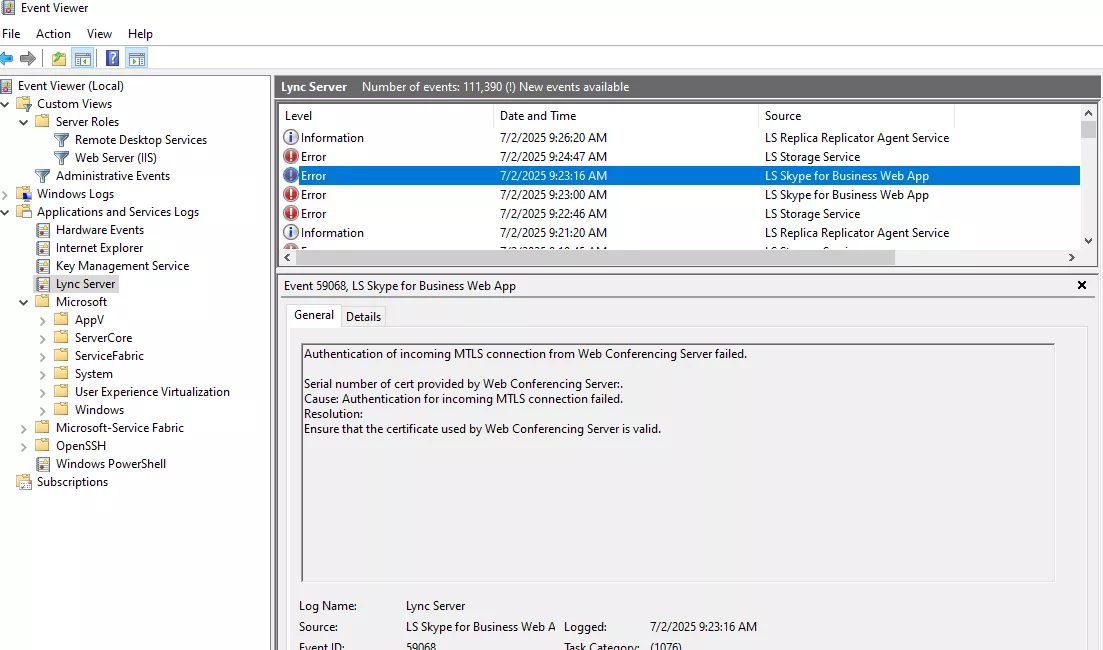Image resolution: width=1103 pixels, height=650 pixels.
Task: Select the 9:23:00 AM Skype Web App error
Action: [680, 194]
